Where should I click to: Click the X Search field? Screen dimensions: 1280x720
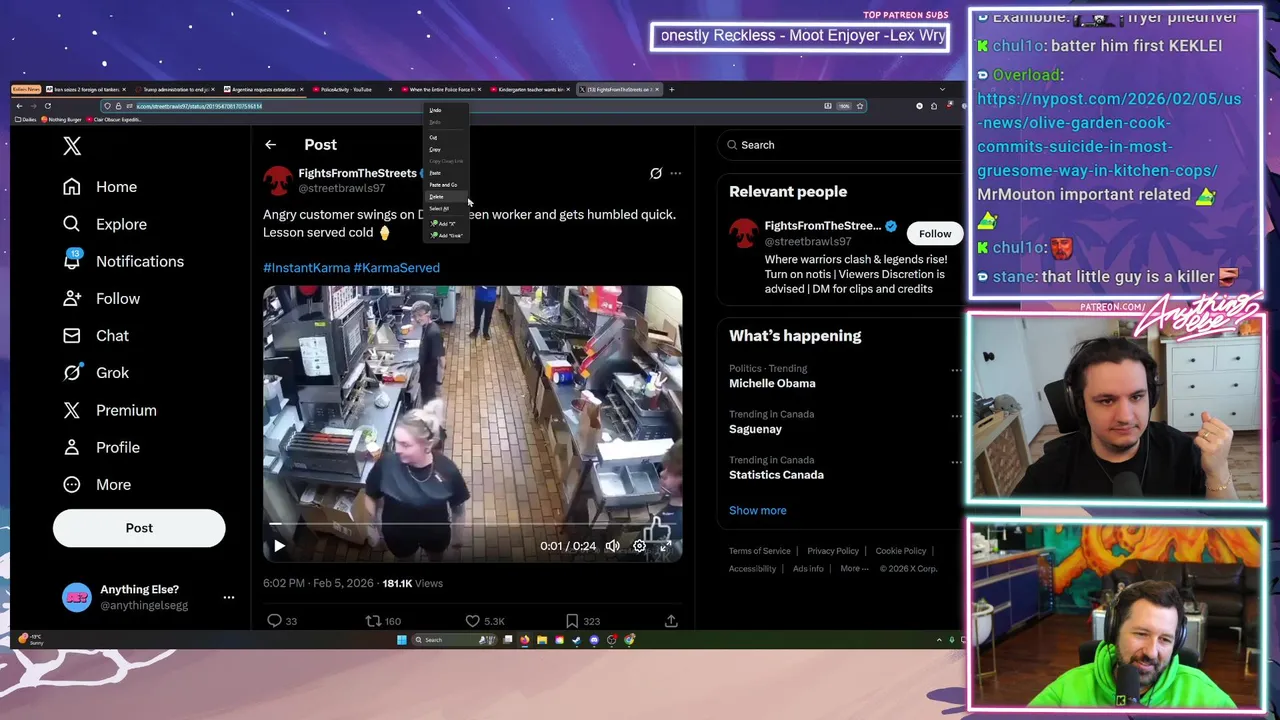click(838, 145)
